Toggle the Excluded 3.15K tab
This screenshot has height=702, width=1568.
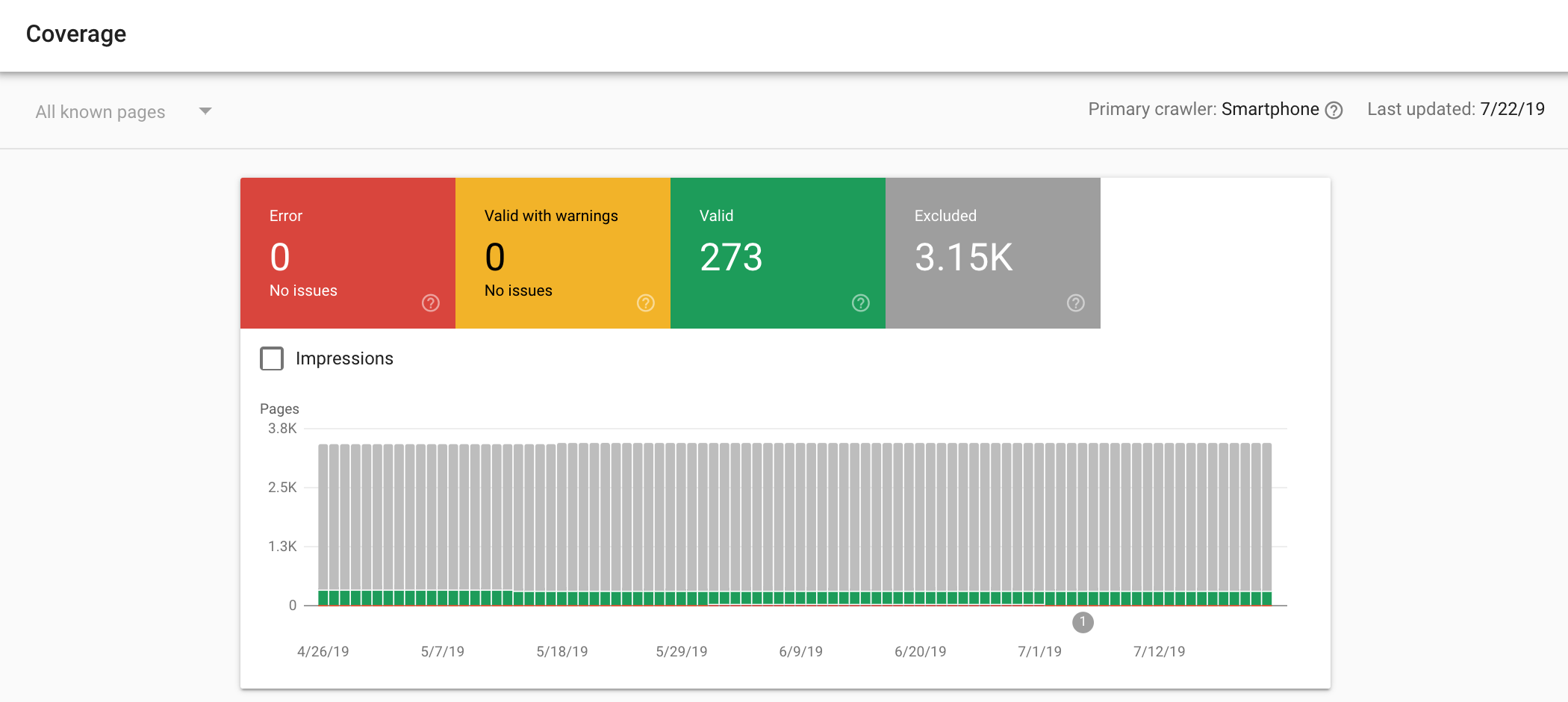tap(992, 252)
